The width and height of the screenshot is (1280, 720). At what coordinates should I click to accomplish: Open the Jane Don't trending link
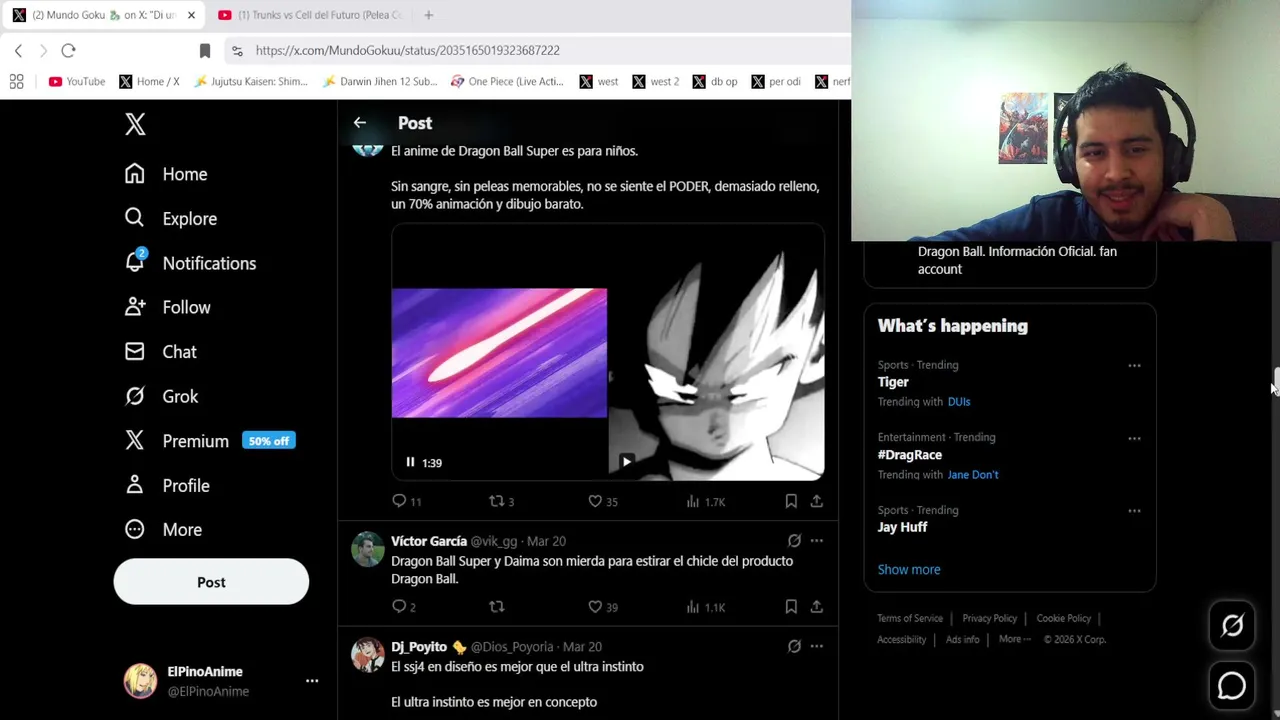click(973, 475)
